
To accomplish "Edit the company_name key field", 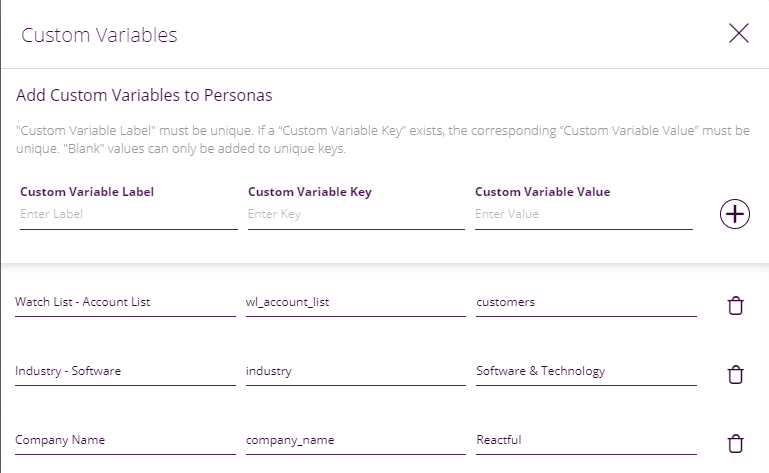I will pyautogui.click(x=356, y=441).
